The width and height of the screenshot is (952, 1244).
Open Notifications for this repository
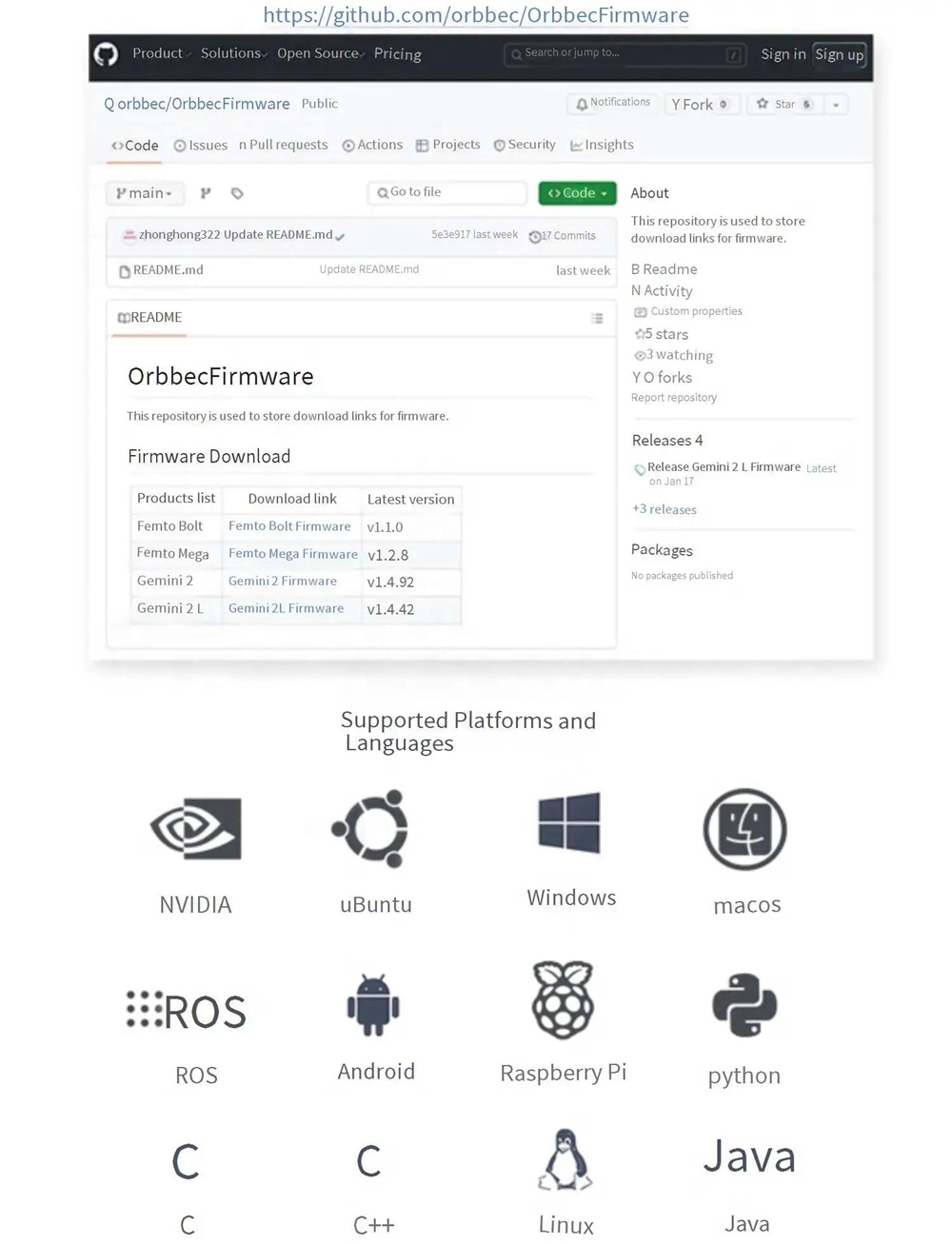611,103
